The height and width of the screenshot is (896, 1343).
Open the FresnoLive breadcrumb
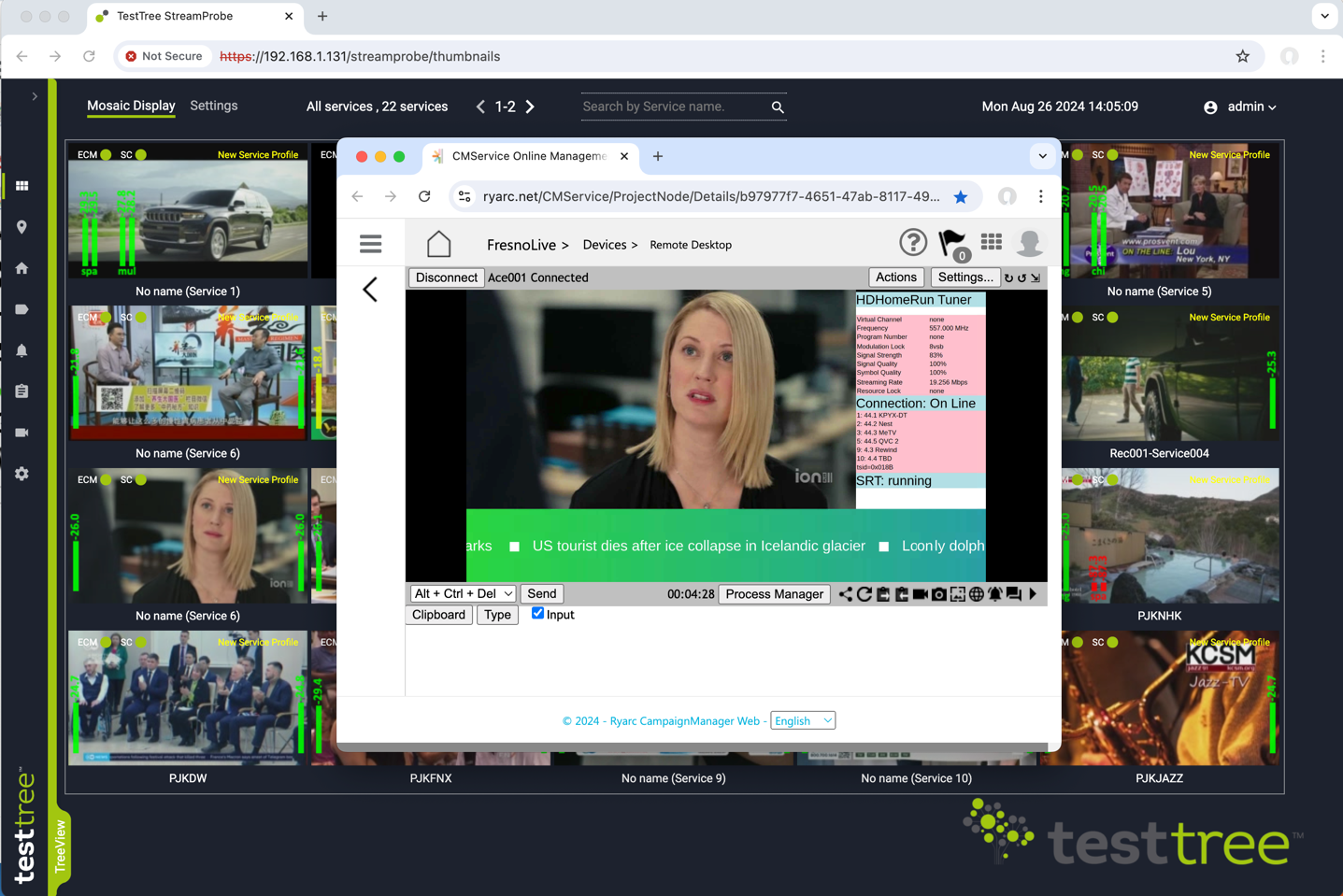click(x=521, y=245)
